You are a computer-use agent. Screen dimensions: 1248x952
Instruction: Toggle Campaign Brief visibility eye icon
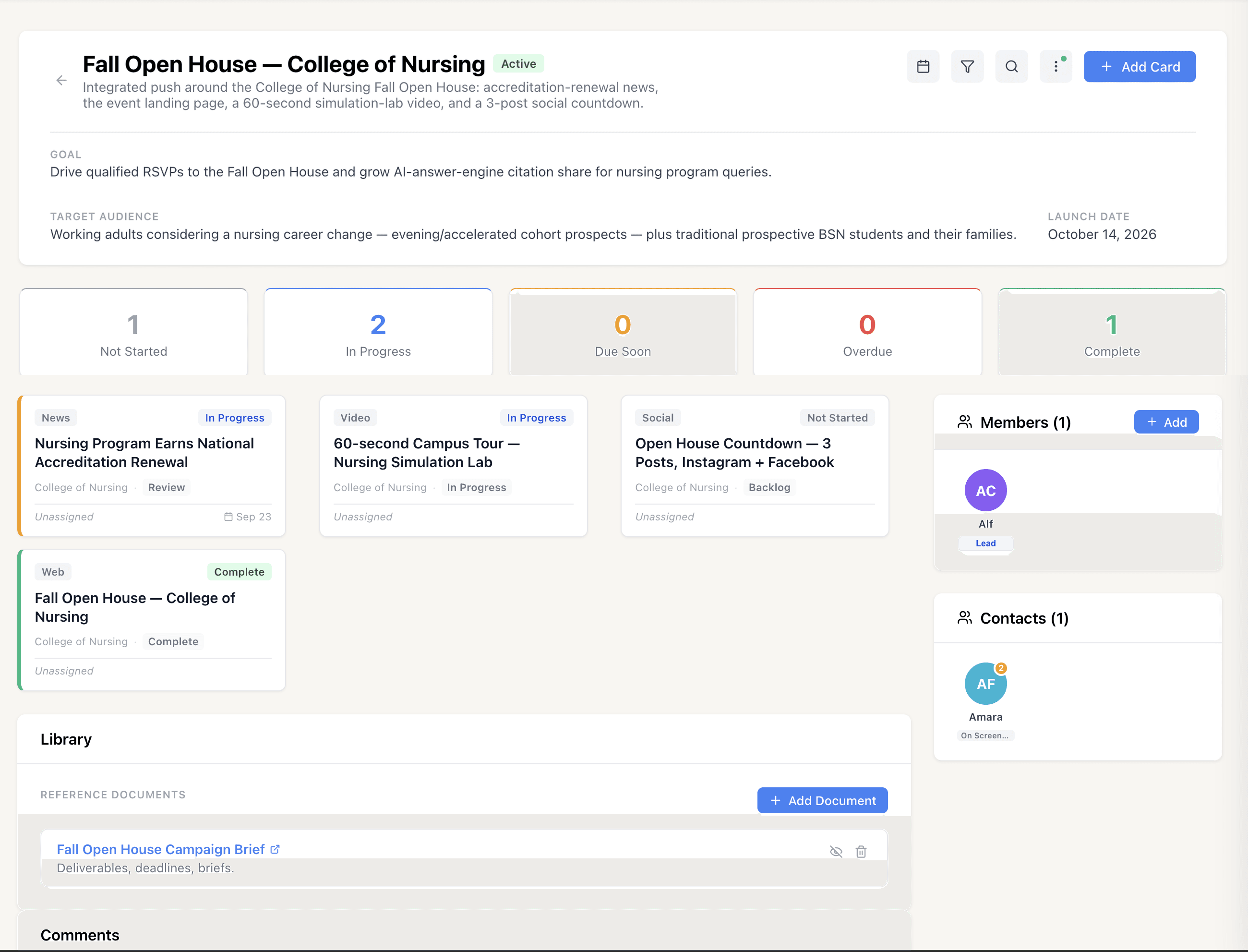point(836,852)
